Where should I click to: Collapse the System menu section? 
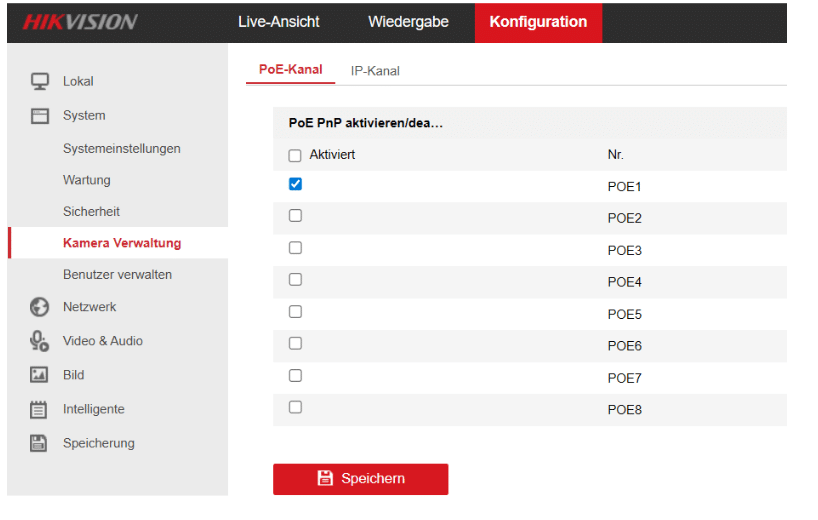pyautogui.click(x=84, y=115)
